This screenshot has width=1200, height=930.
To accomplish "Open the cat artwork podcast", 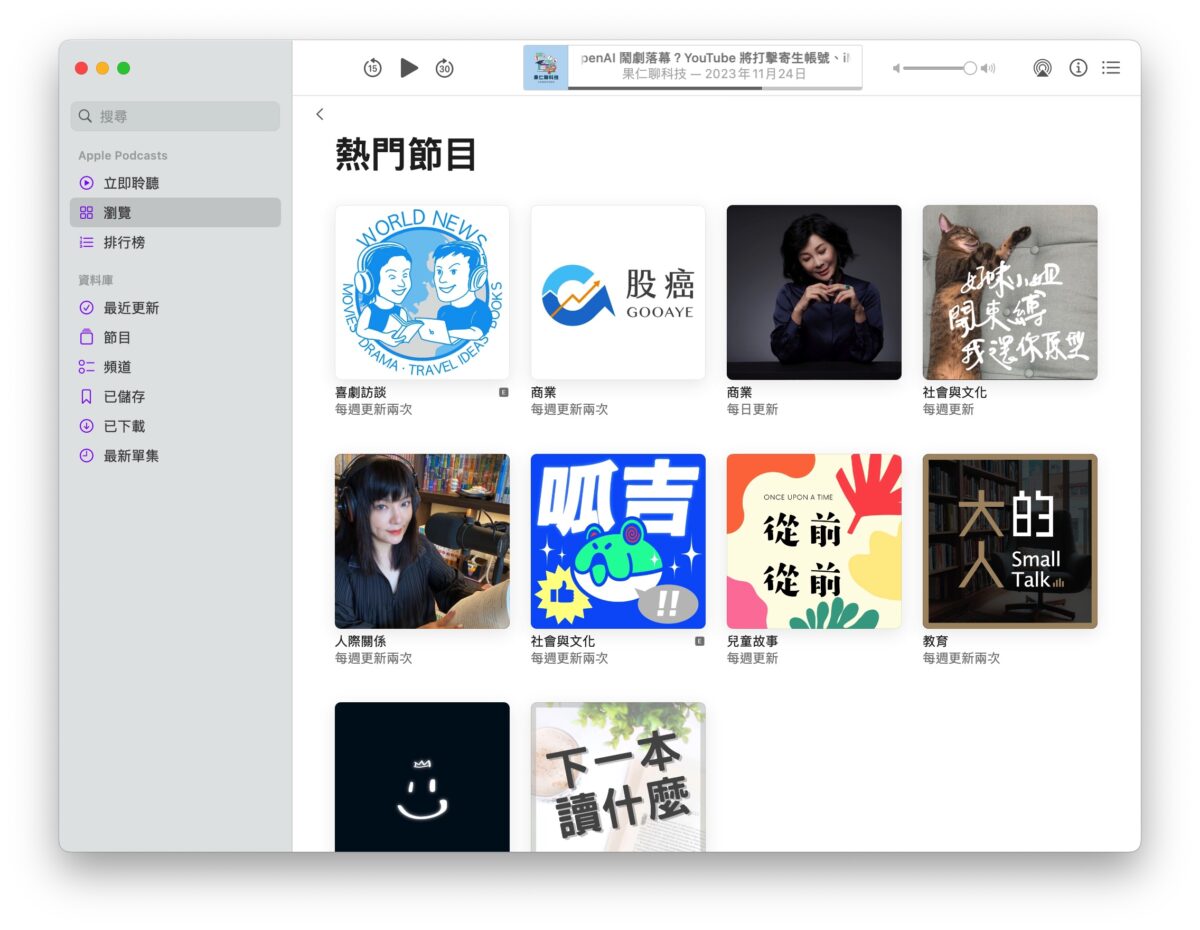I will [1010, 293].
